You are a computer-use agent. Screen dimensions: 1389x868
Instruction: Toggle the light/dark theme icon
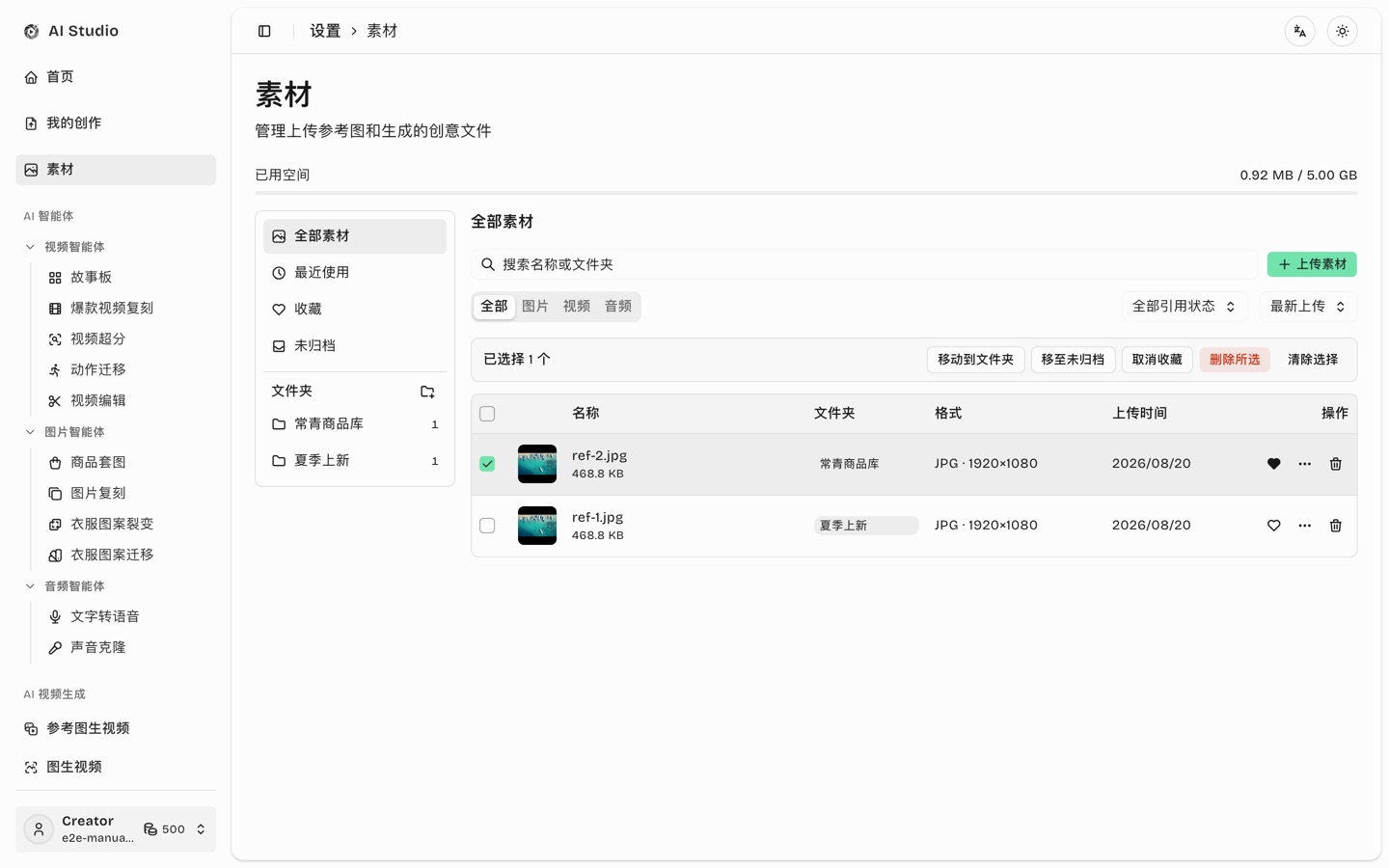pos(1342,31)
